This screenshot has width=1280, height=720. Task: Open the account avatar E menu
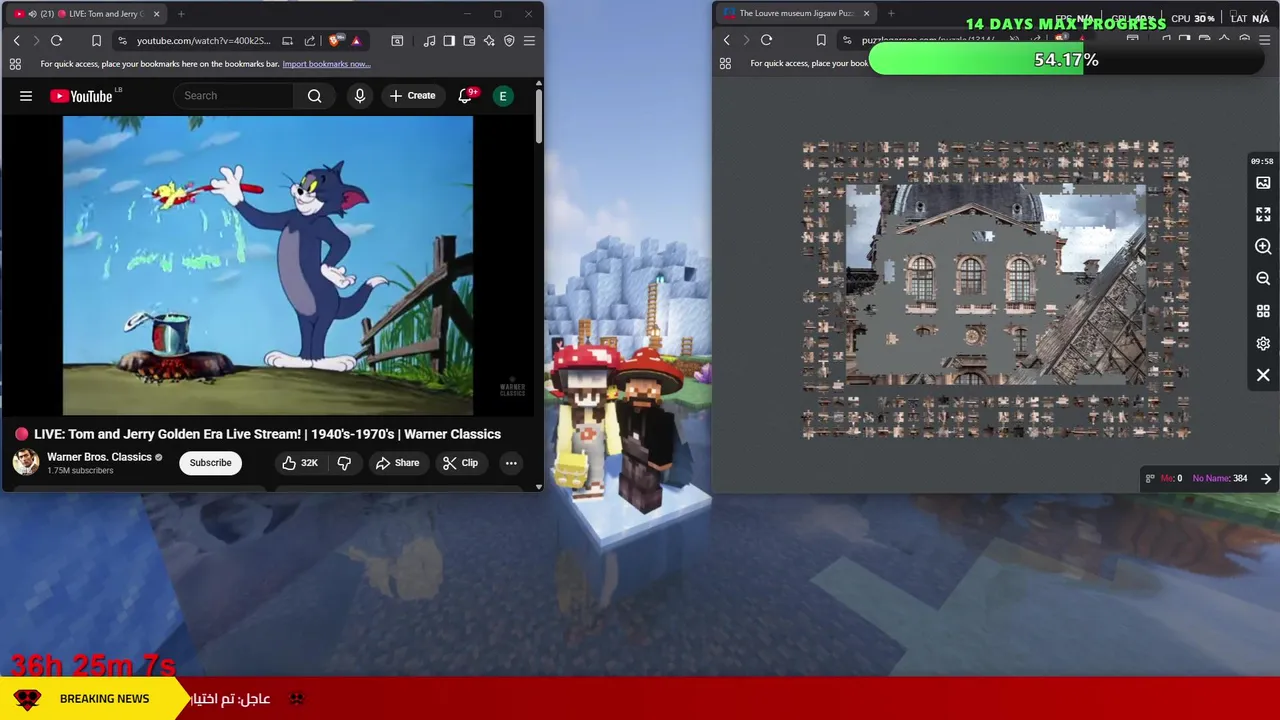(503, 96)
